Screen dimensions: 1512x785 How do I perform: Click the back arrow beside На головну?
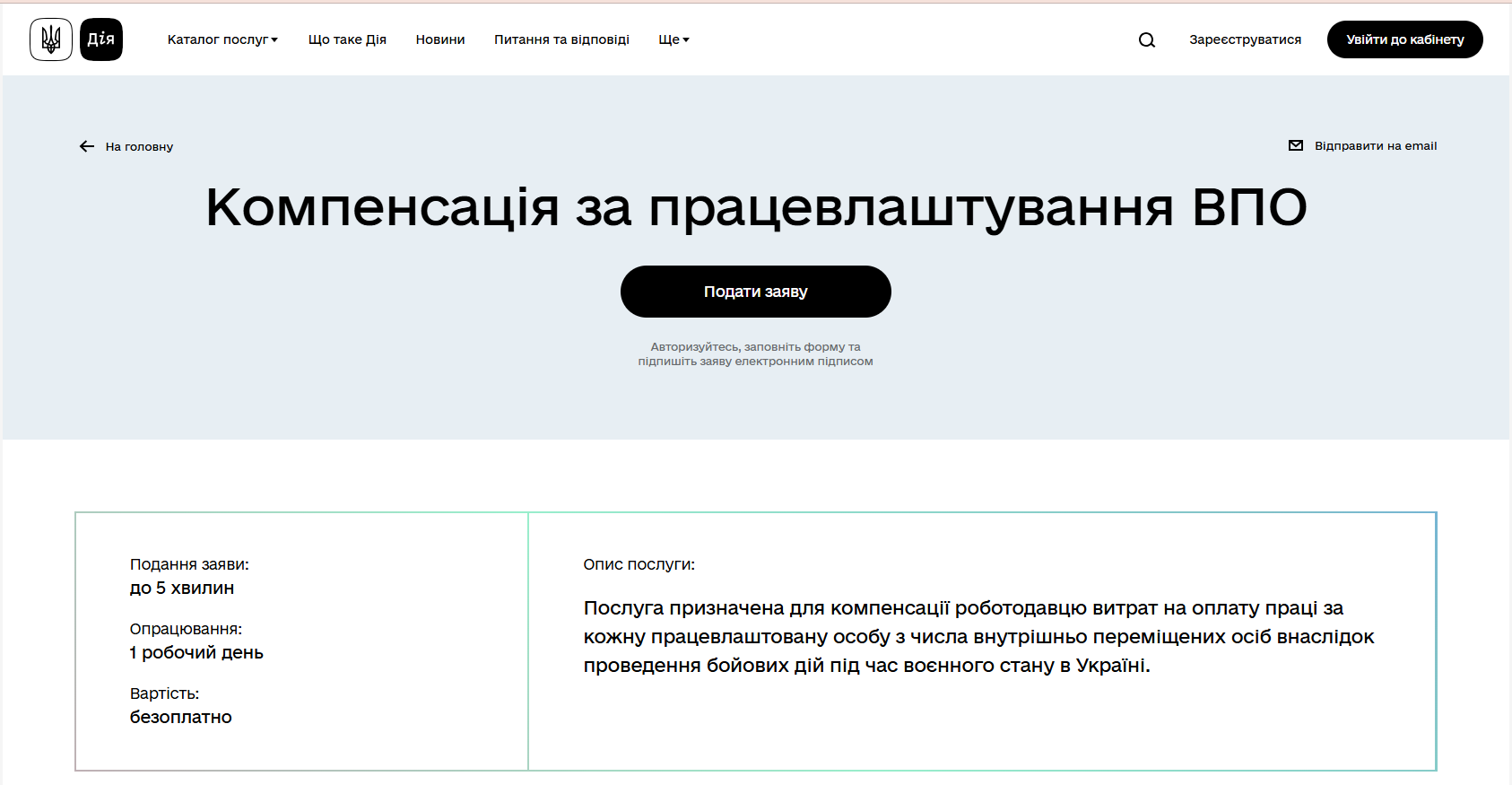(87, 146)
